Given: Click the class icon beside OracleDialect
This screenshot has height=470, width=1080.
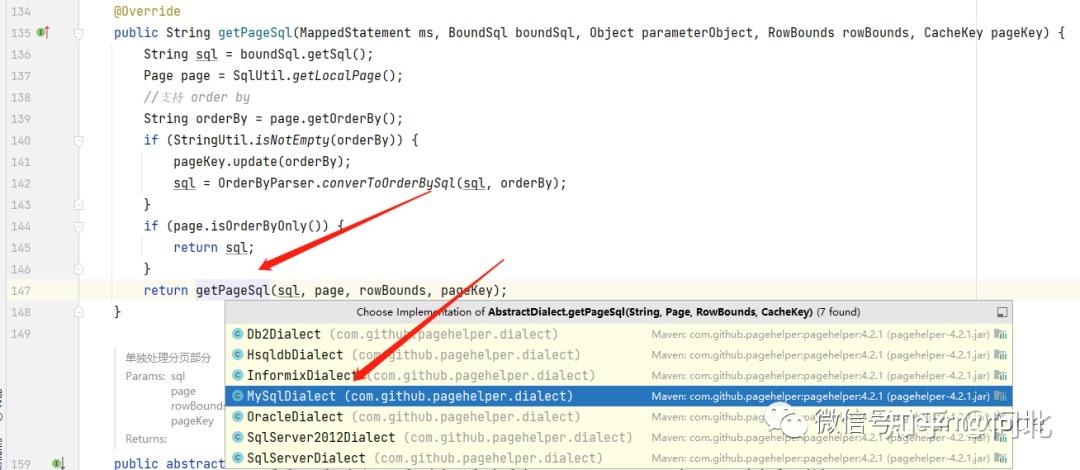Looking at the screenshot, I should click(238, 416).
